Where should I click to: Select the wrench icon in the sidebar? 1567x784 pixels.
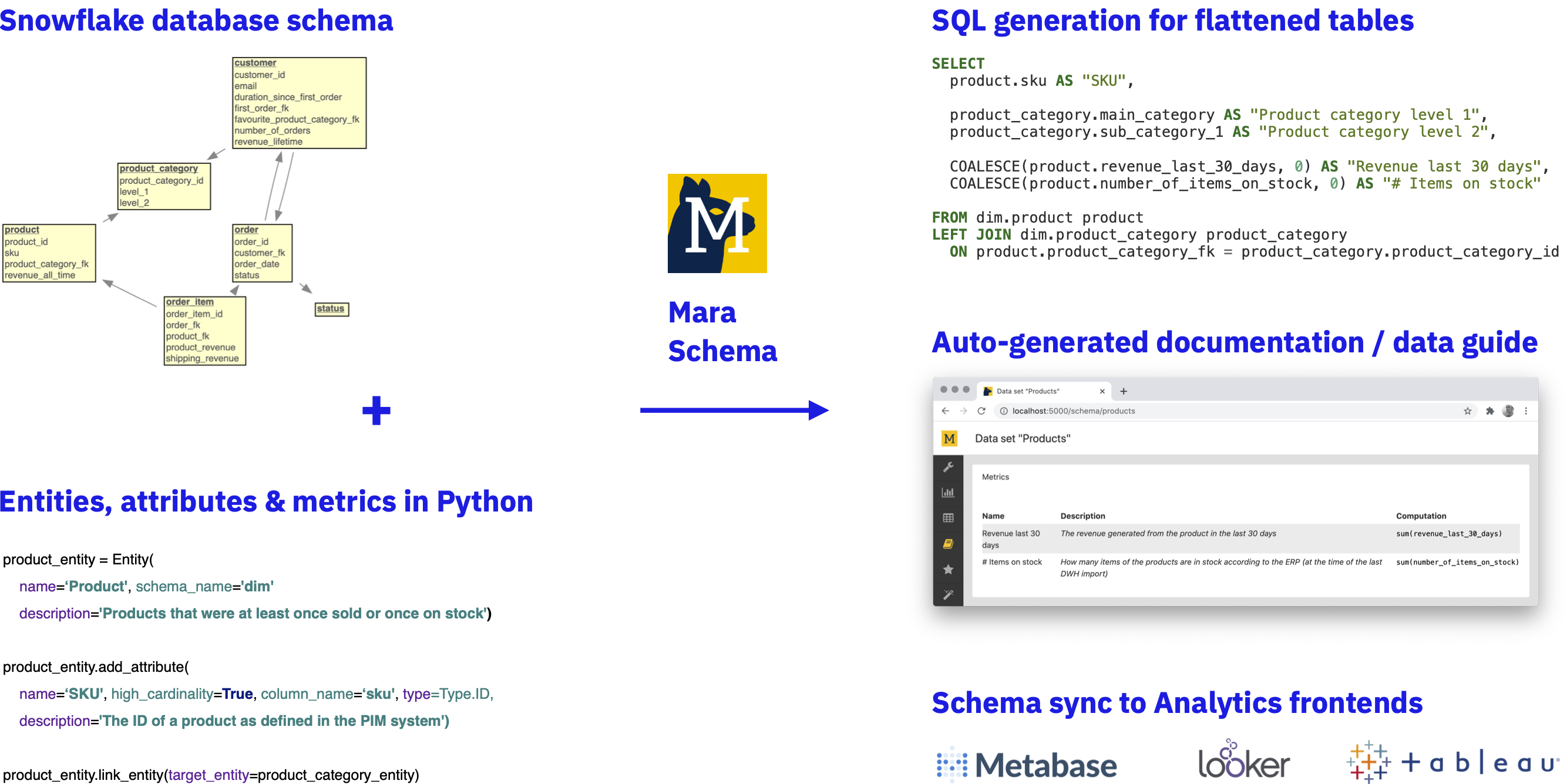point(949,466)
